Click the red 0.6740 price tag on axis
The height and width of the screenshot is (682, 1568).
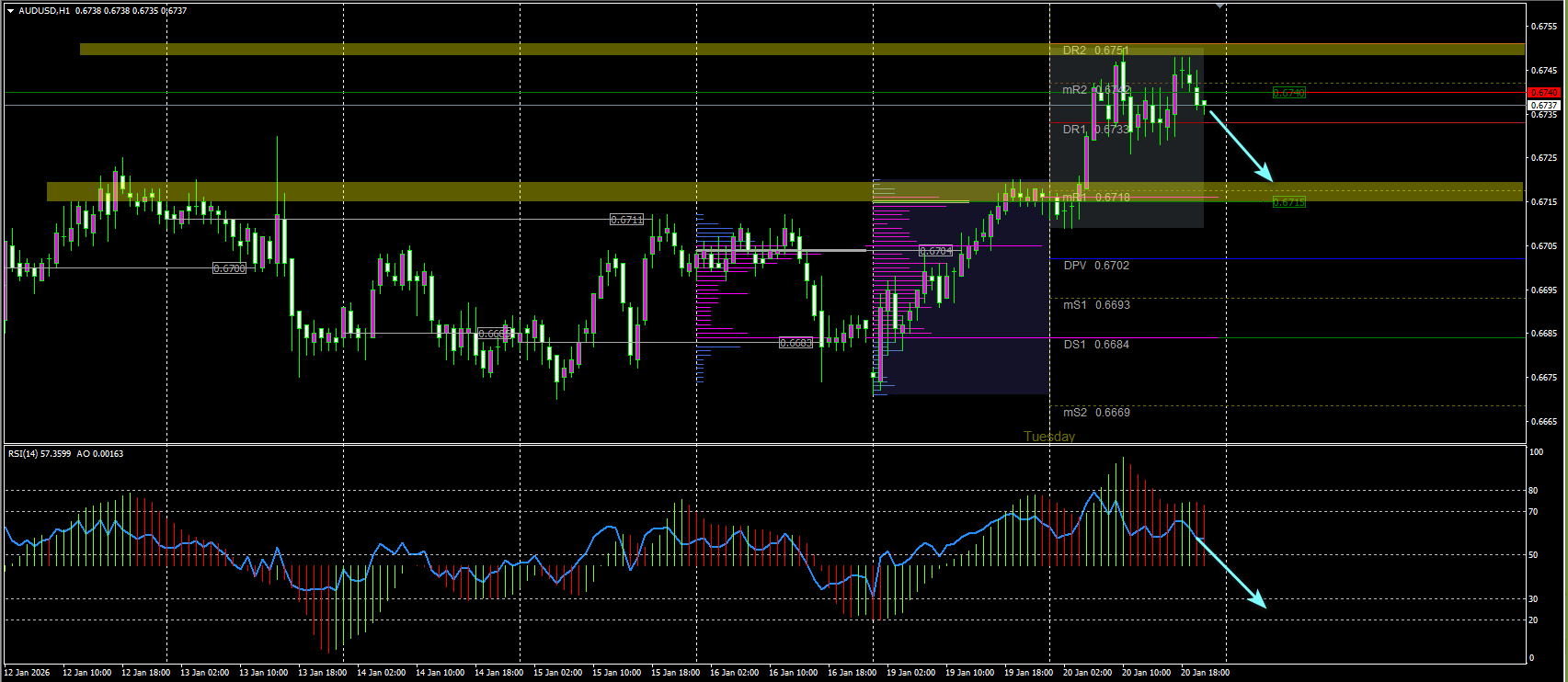click(x=1543, y=93)
